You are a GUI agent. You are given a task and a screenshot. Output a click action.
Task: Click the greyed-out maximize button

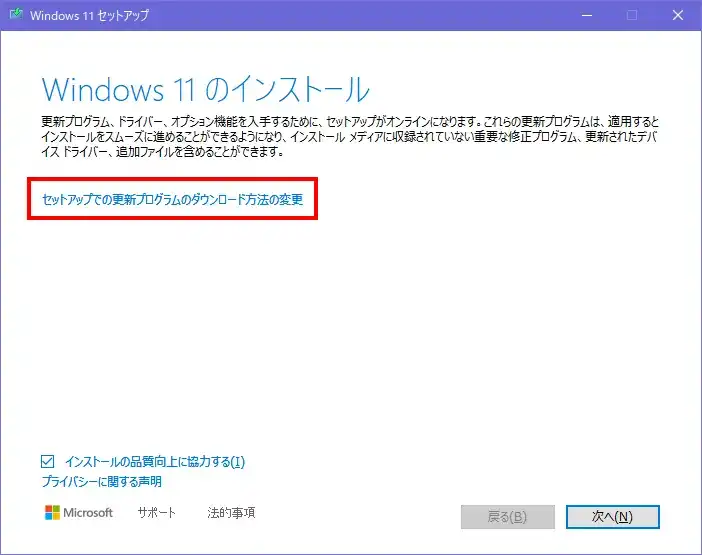[x=632, y=16]
